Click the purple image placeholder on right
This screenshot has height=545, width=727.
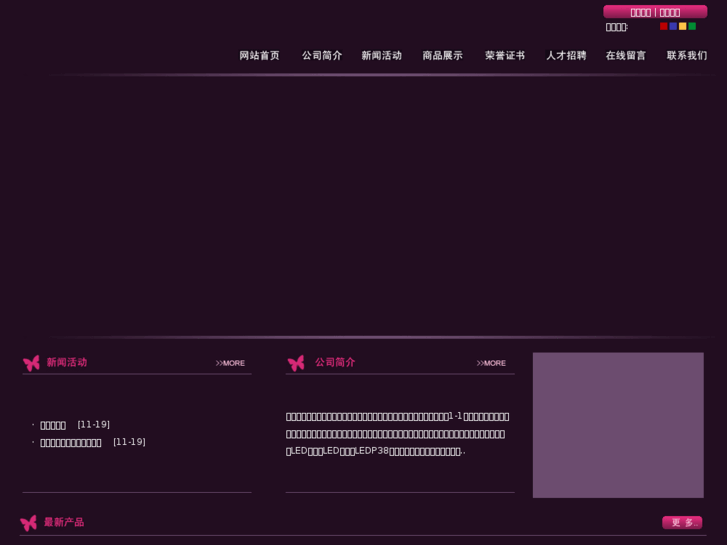pyautogui.click(x=618, y=425)
